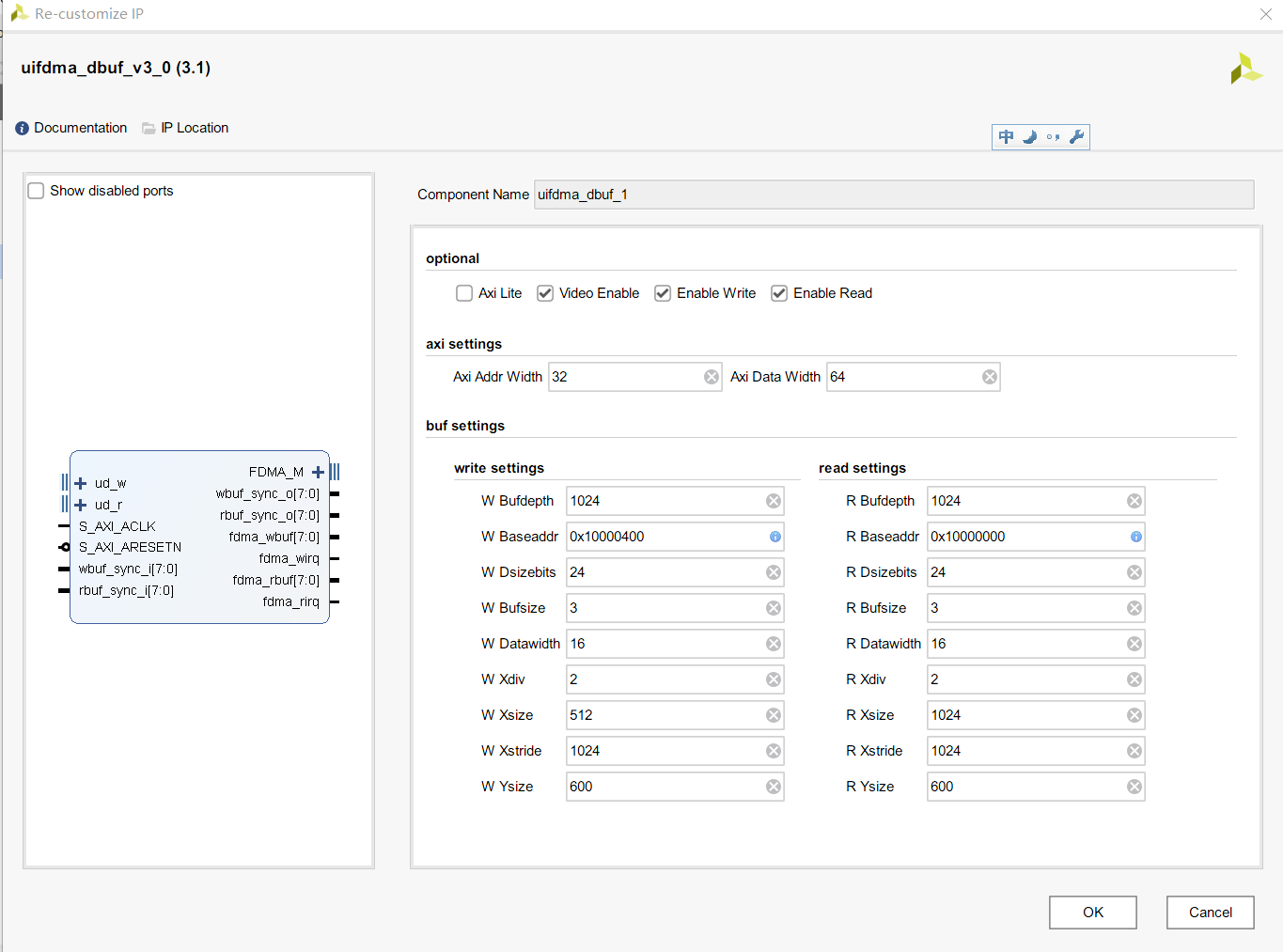
Task: Clear the W Datawidth field
Action: pyautogui.click(x=774, y=644)
